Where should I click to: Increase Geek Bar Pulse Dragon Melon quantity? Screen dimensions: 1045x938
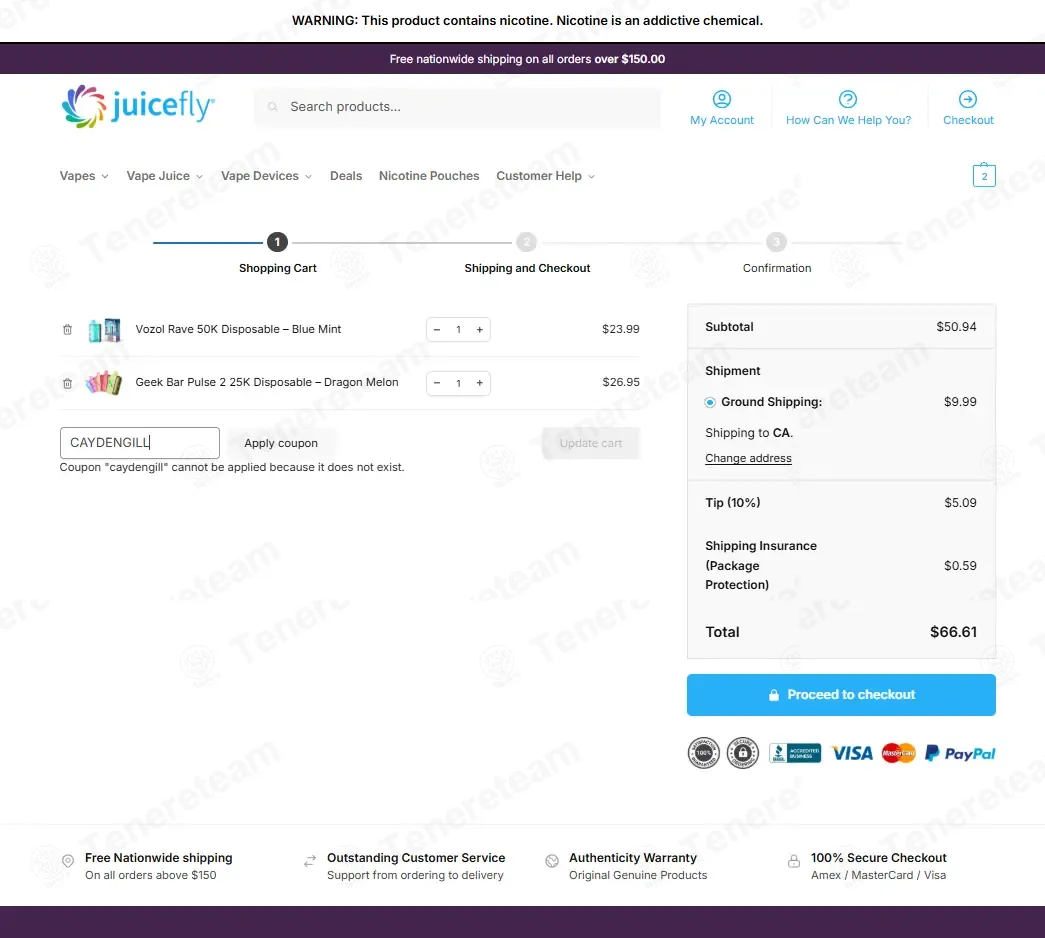click(x=479, y=383)
